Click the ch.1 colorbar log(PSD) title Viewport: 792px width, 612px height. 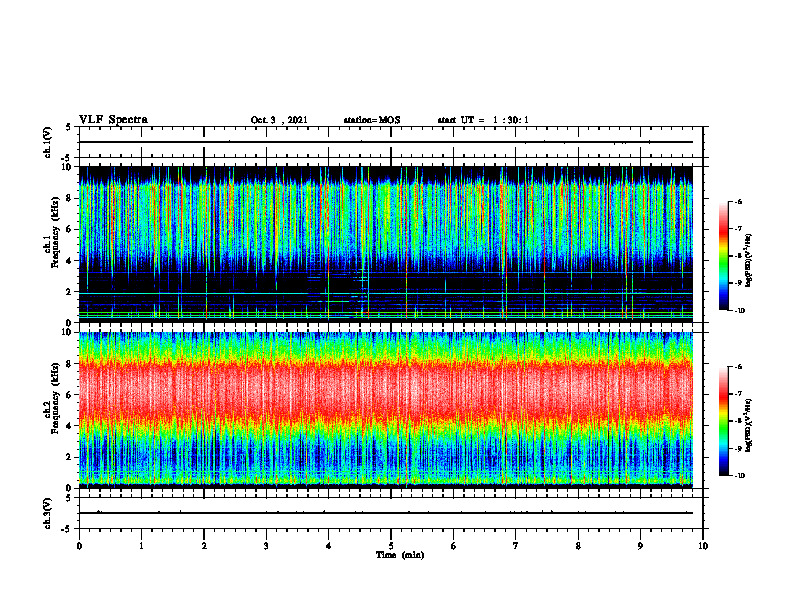[x=749, y=260]
